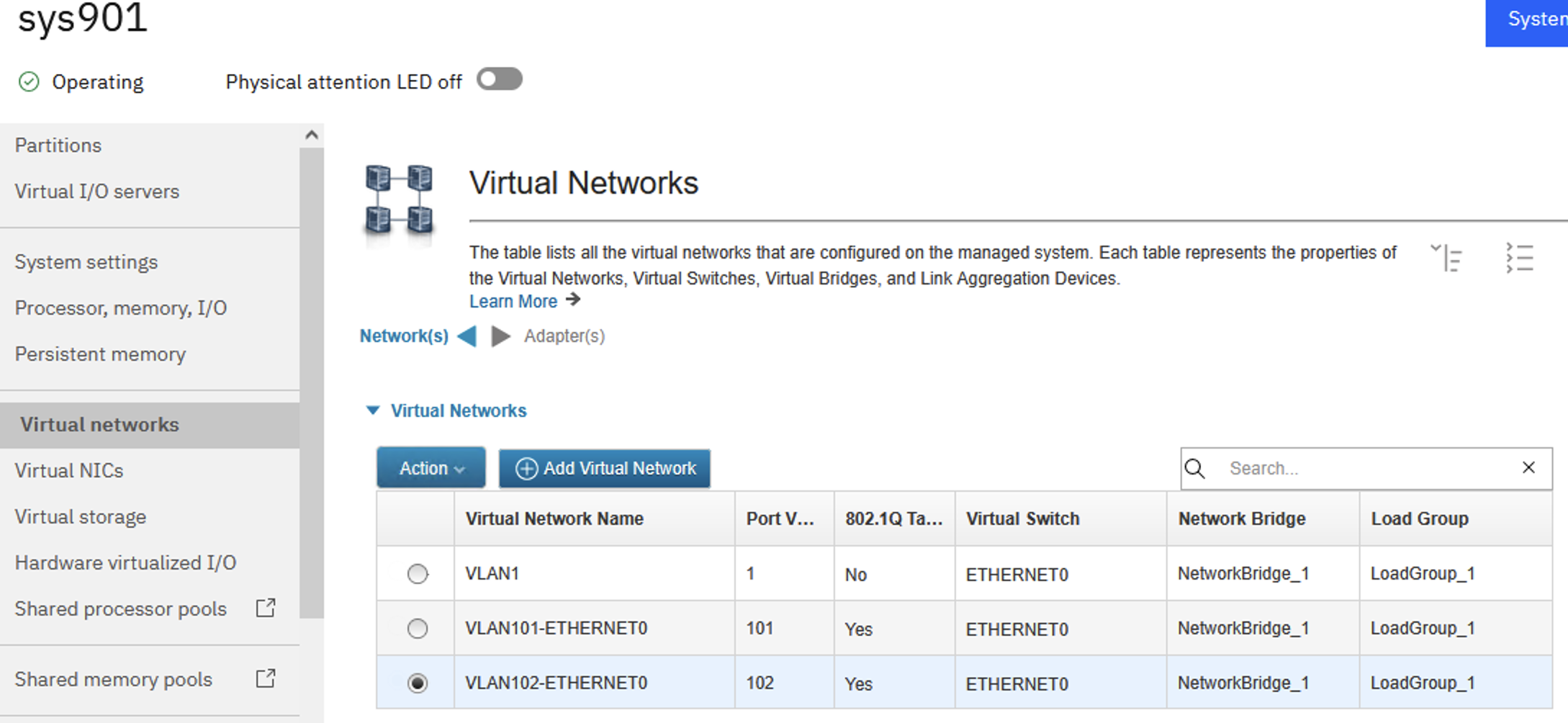Select the VLAN102-ETHERNET0 radio button
The height and width of the screenshot is (723, 1568).
(418, 683)
